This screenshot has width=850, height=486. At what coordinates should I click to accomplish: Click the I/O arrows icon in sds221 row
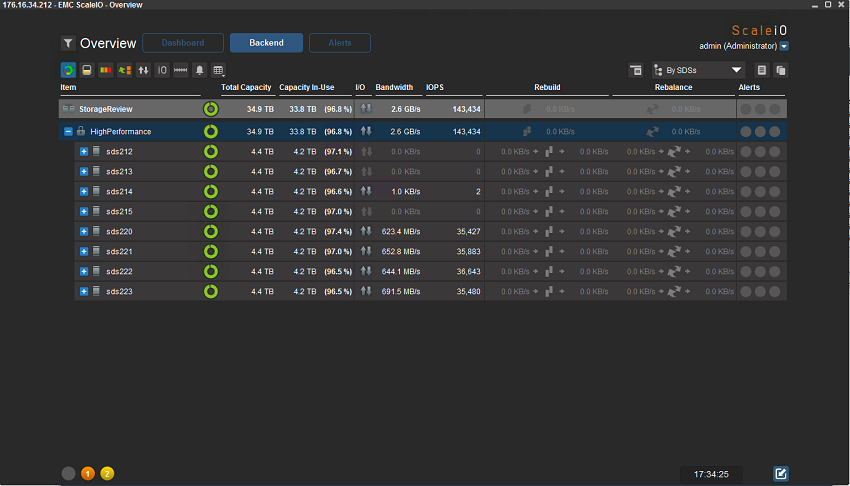point(366,251)
